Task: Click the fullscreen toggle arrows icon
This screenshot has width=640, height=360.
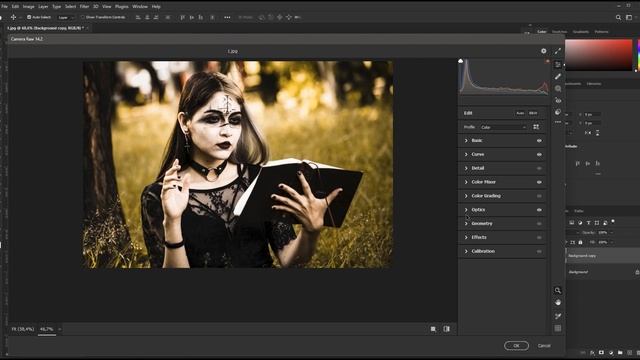Action: coord(558,51)
